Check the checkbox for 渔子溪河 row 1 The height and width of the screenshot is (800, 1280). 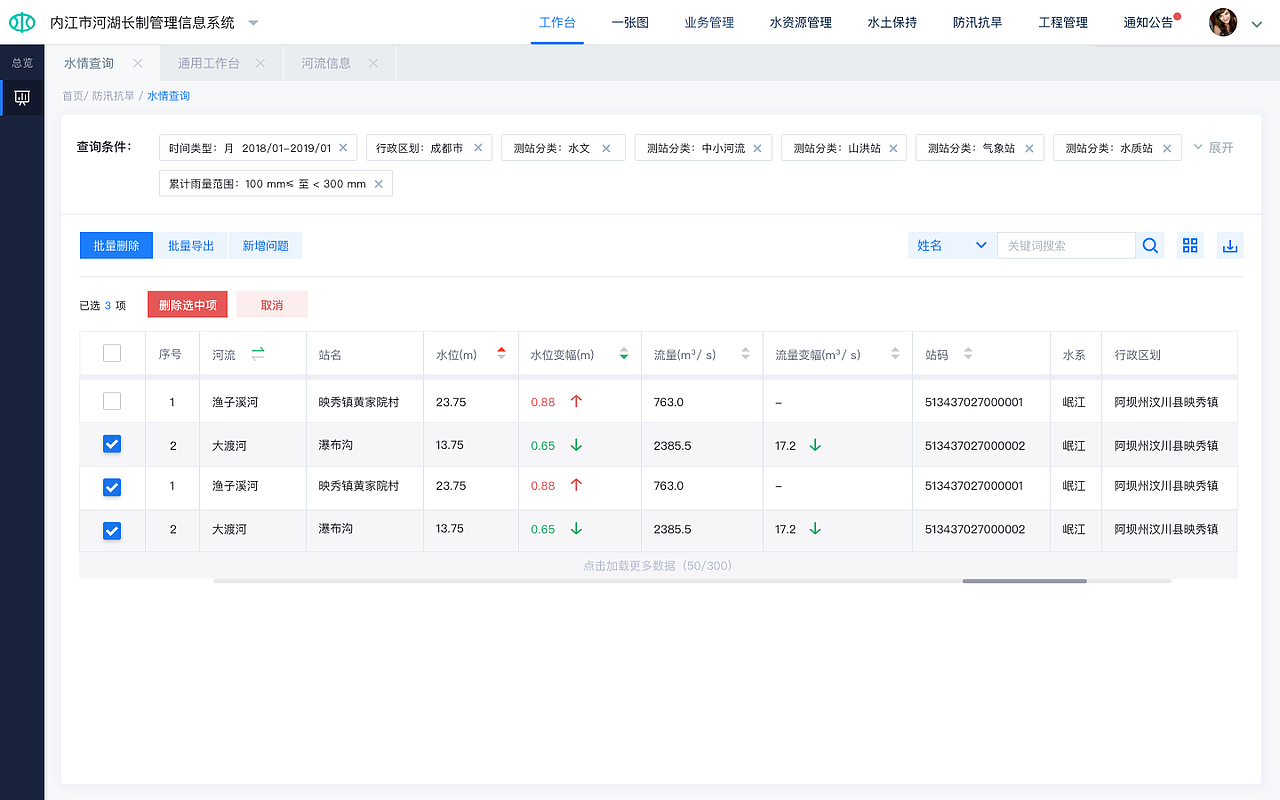111,400
